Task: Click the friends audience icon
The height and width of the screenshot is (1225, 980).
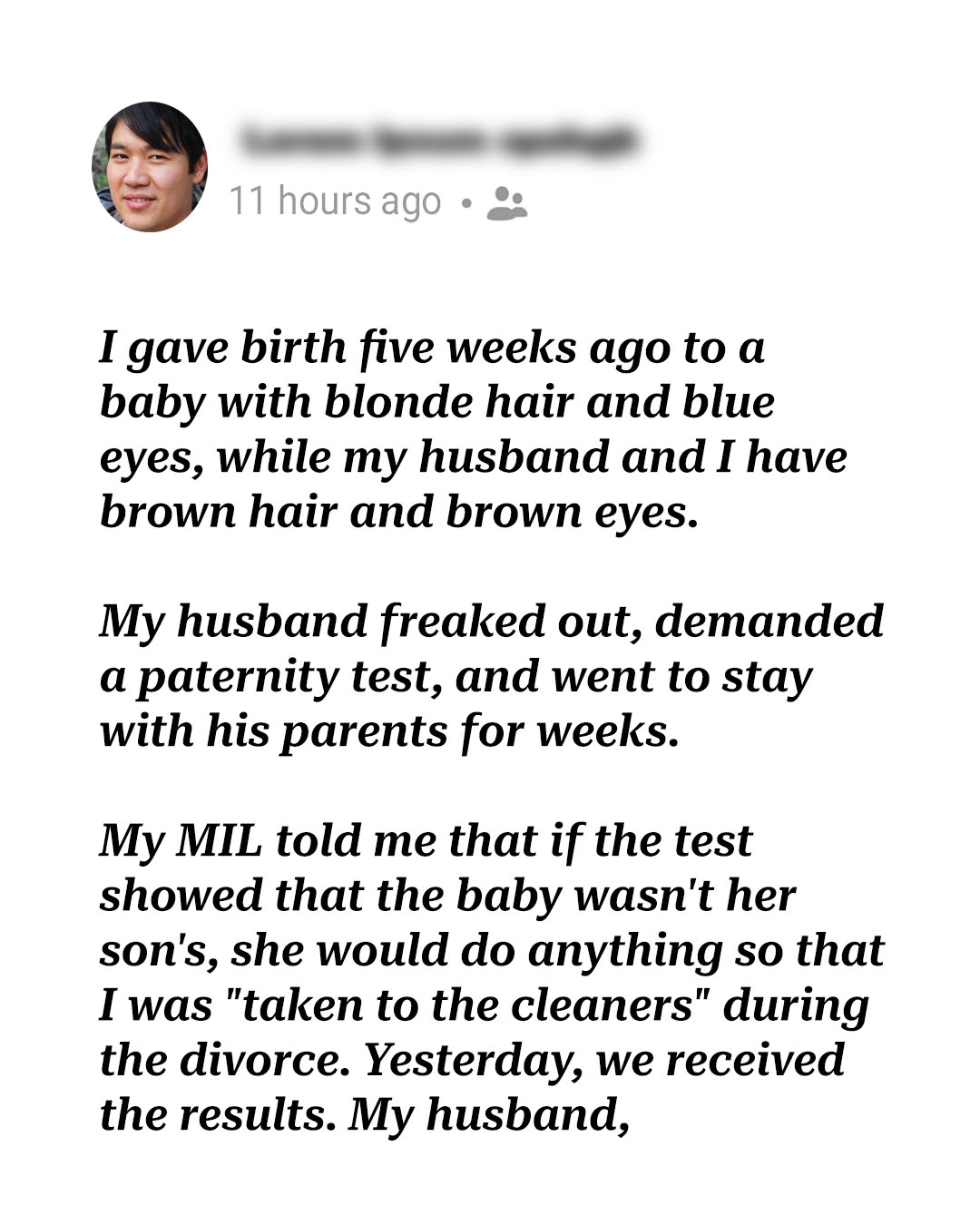Action: [x=507, y=203]
